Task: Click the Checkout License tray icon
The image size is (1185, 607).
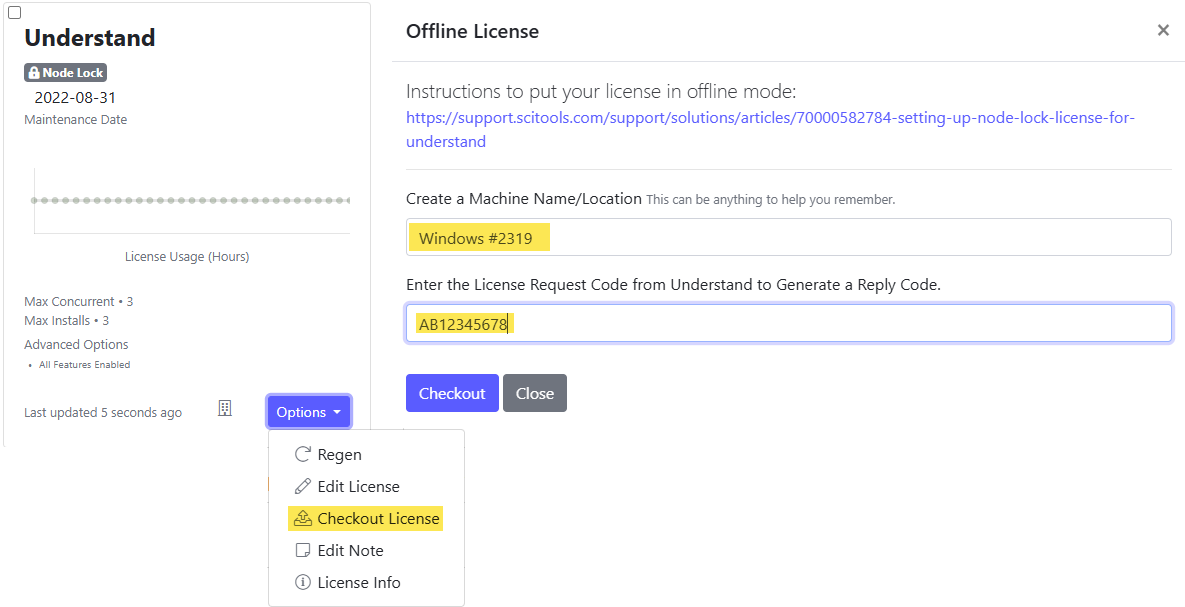Action: point(302,519)
